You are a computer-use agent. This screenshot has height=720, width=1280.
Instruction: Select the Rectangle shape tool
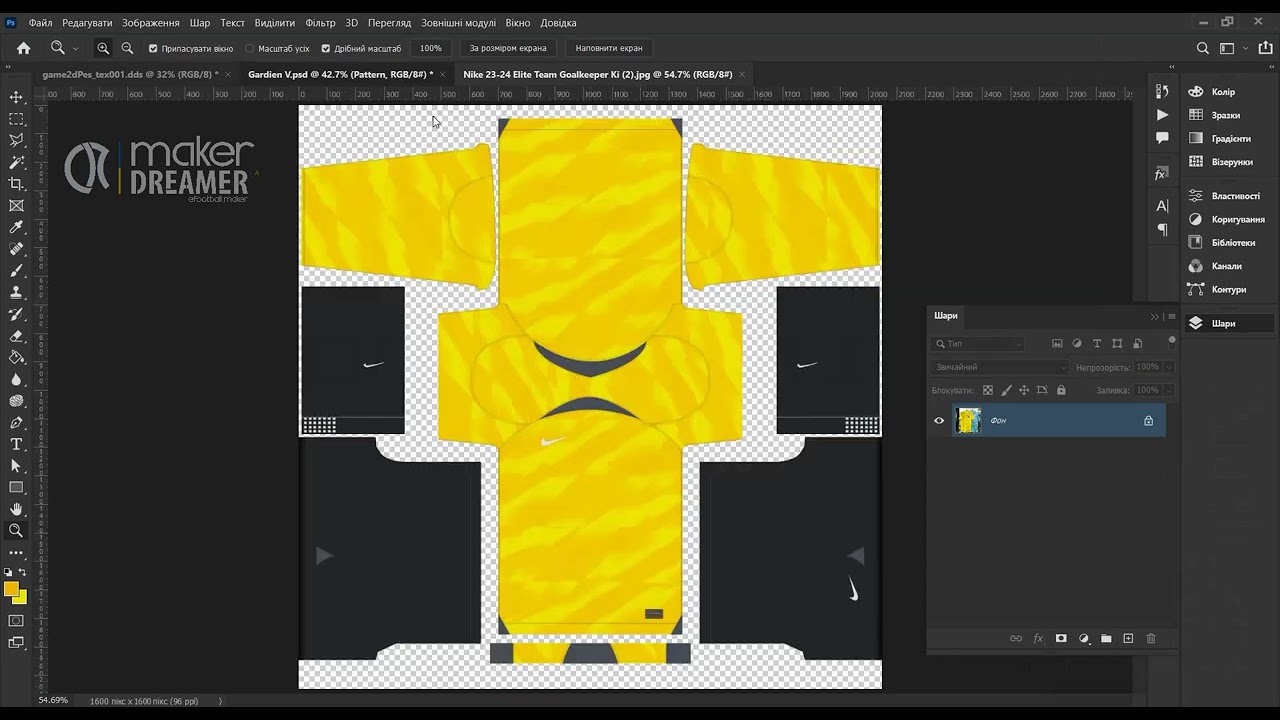pyautogui.click(x=16, y=487)
